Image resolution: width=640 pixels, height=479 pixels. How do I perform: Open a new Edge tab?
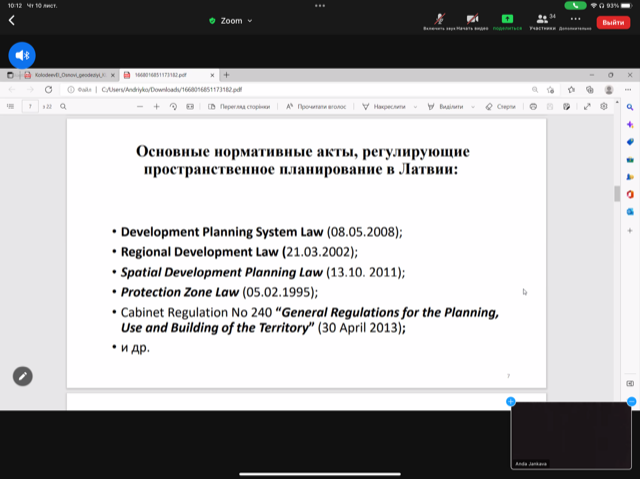click(x=227, y=75)
